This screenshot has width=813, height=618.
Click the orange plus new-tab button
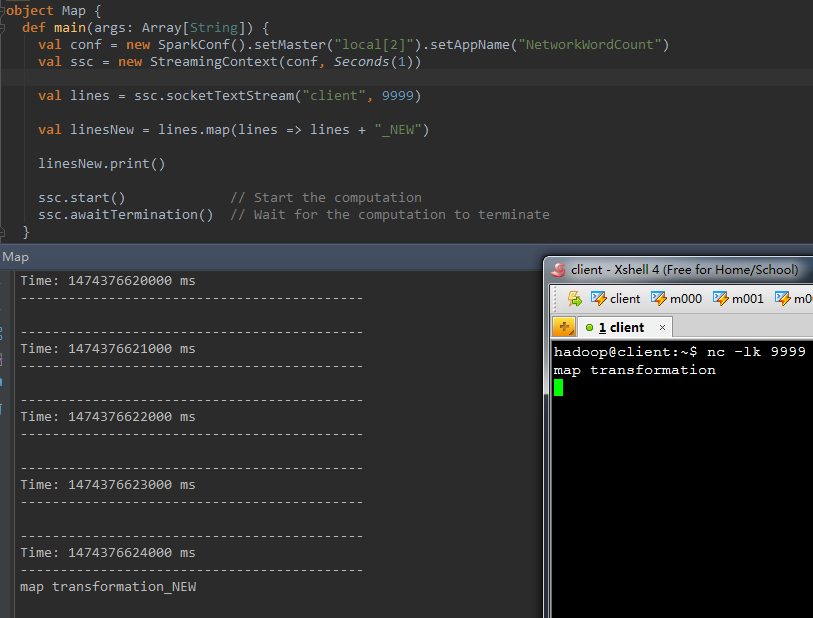pos(564,327)
